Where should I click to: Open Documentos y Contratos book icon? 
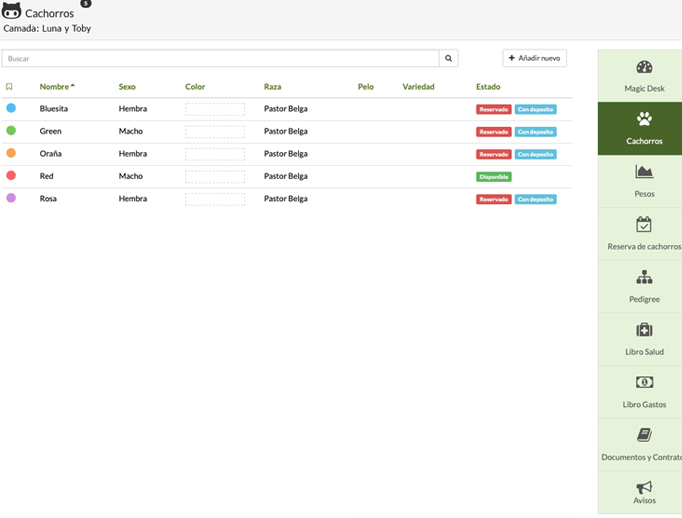click(x=644, y=435)
